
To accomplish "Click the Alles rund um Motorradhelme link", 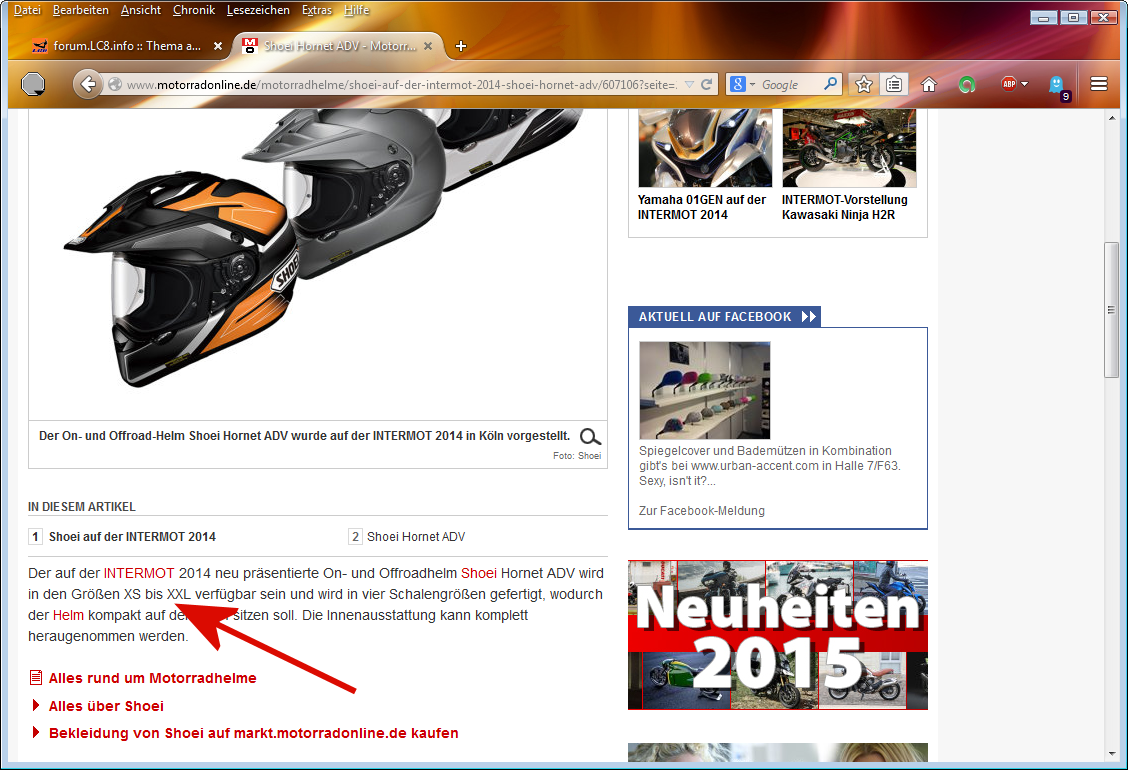I will (x=152, y=678).
